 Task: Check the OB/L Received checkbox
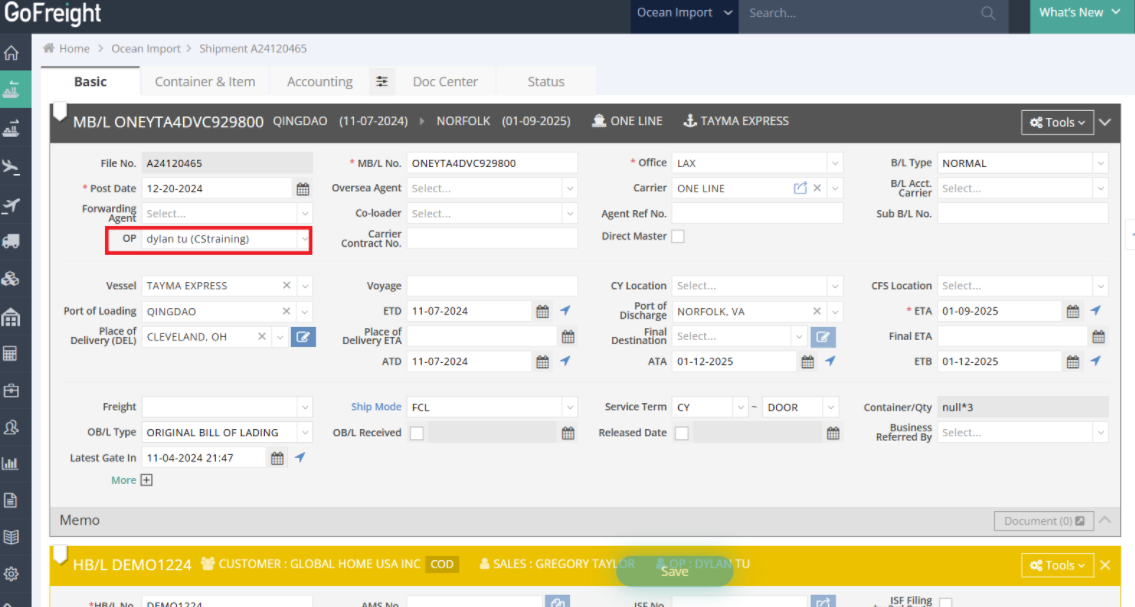[x=417, y=433]
